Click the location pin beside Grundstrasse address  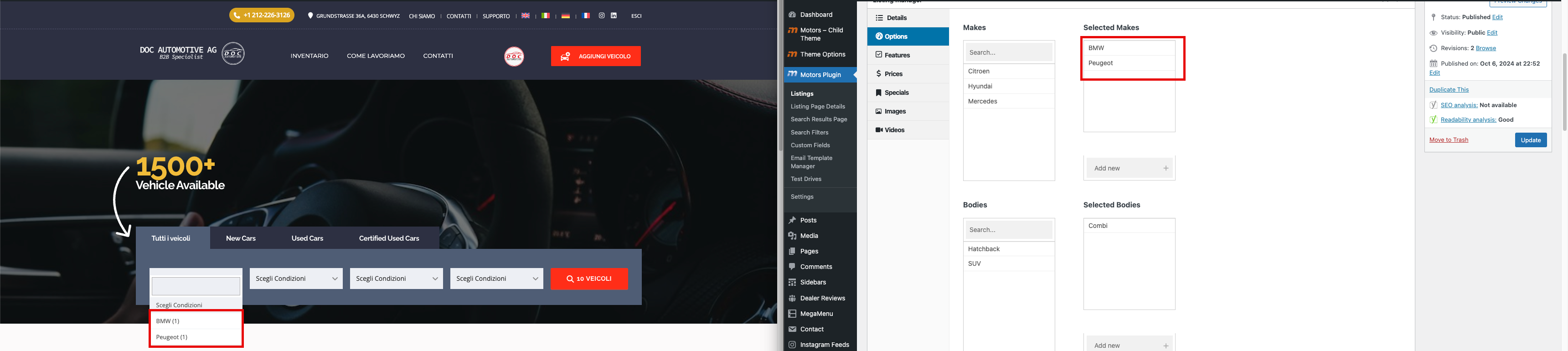(310, 16)
